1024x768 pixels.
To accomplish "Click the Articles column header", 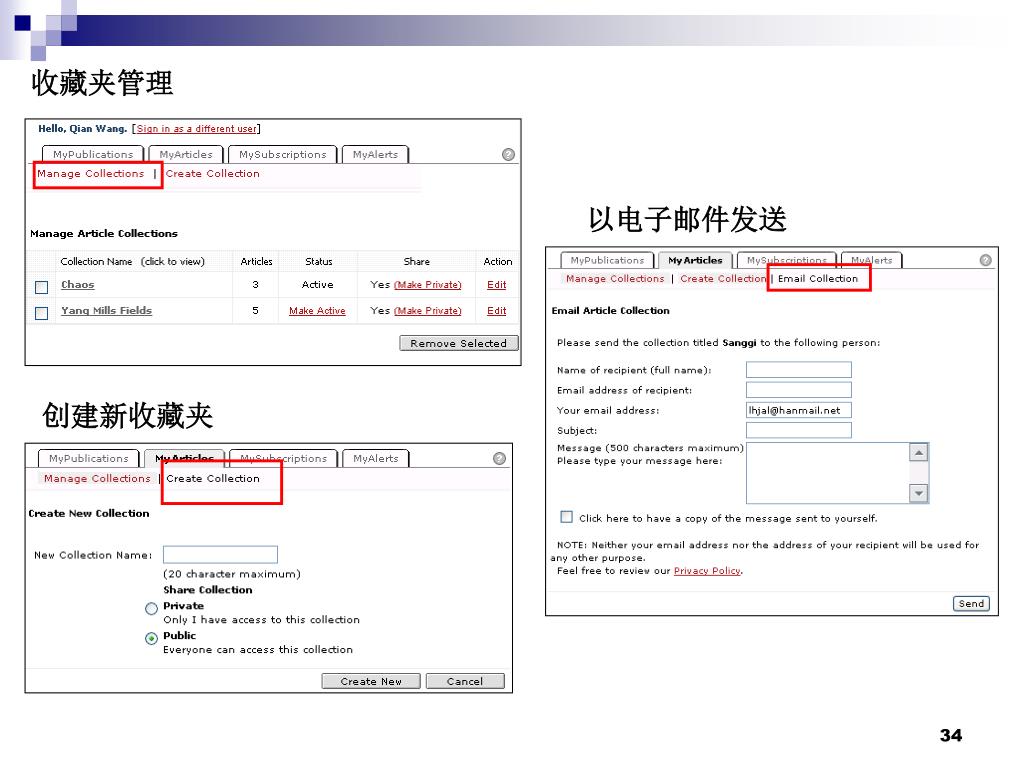I will (x=256, y=261).
